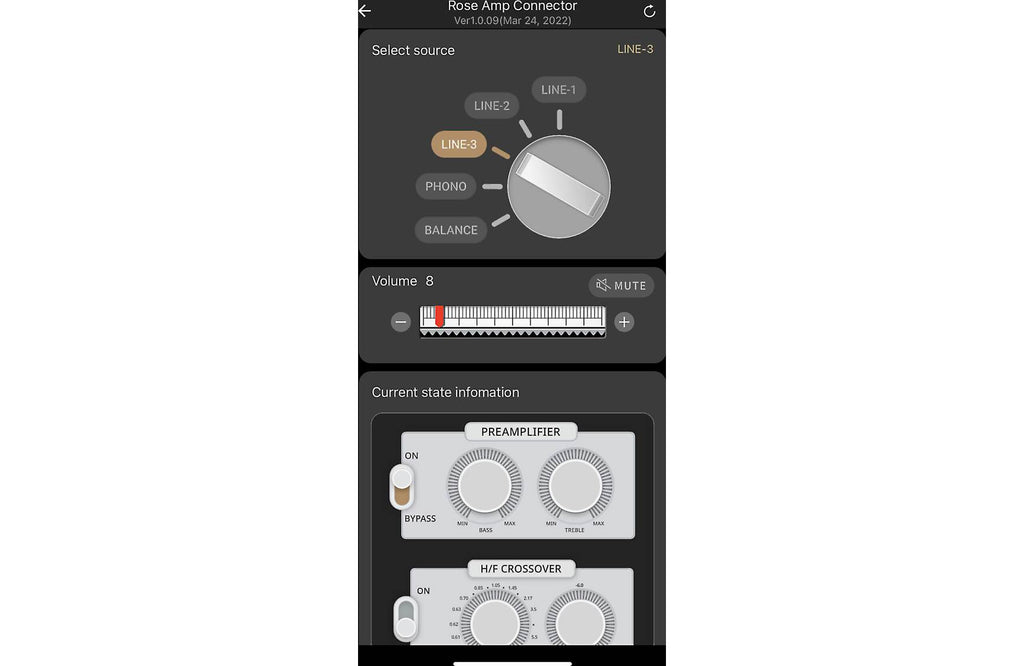Click the preamplifier Bass knob

(485, 486)
